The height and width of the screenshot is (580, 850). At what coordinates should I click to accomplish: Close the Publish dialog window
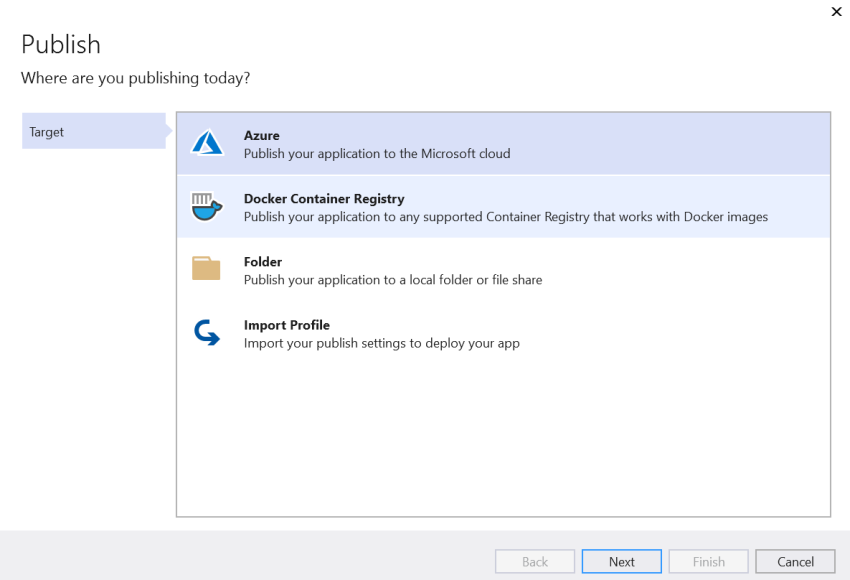point(836,12)
